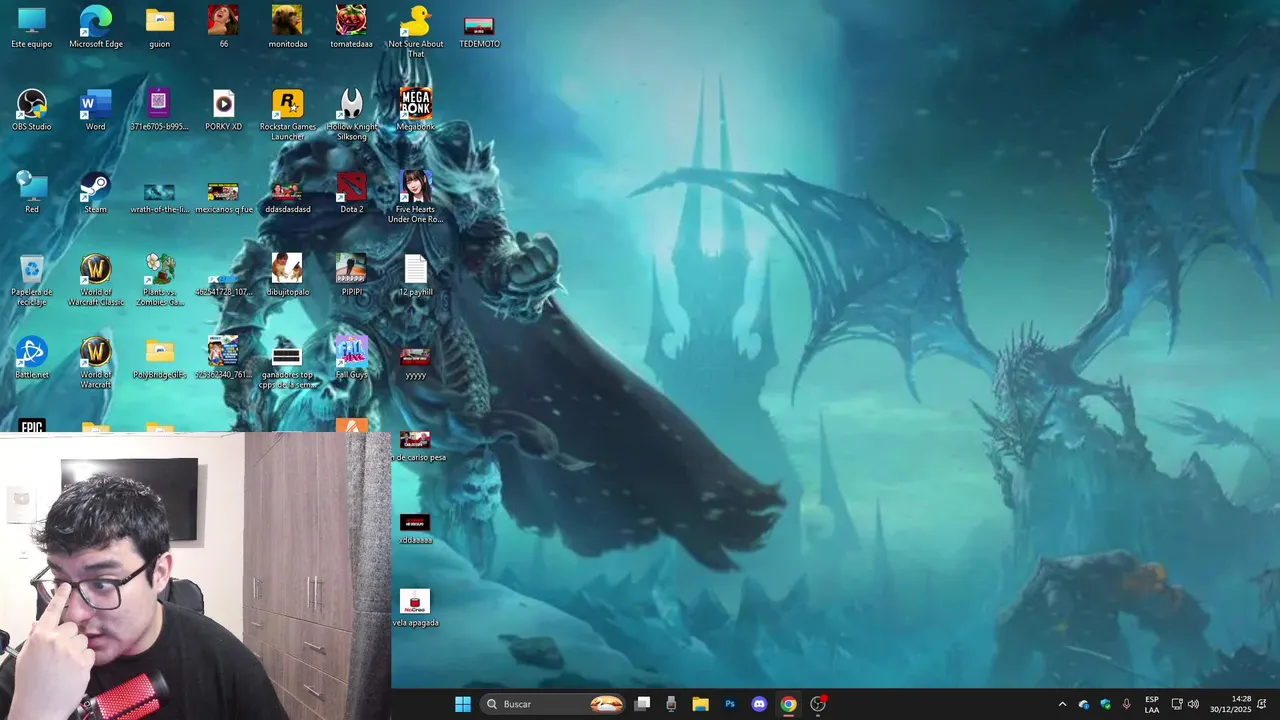Open the Word desktop shortcut
Screen dimensions: 1280x720
click(x=96, y=110)
